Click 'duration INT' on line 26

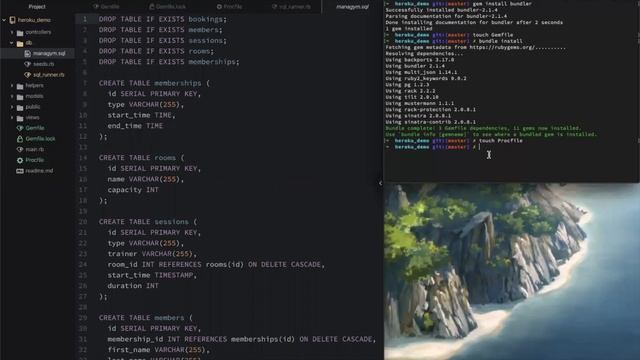tap(133, 286)
